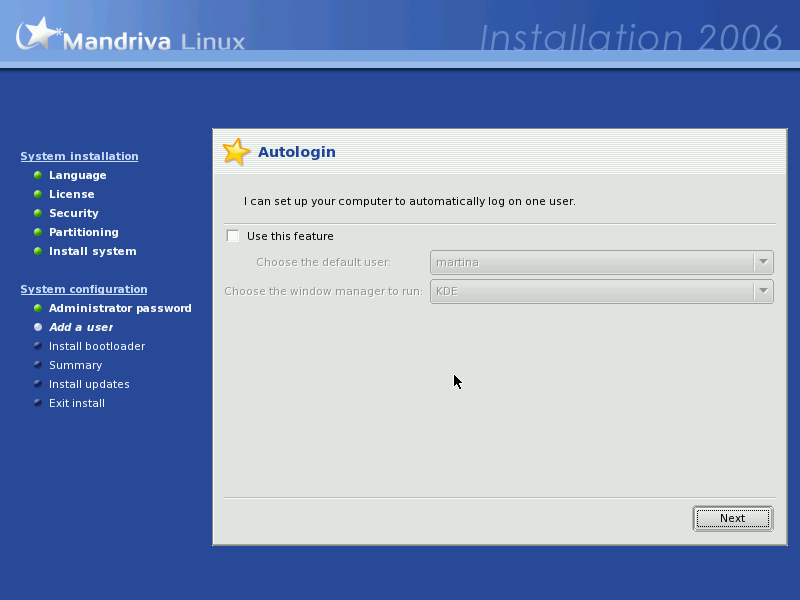Select the Security step
Viewport: 800px width, 600px height.
[73, 213]
